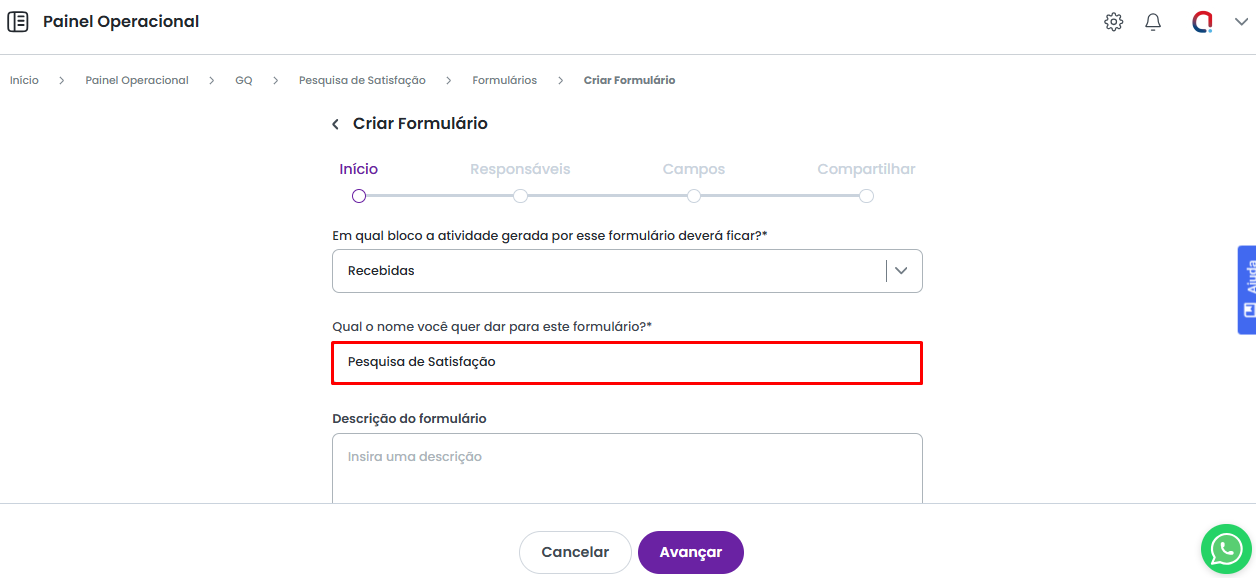This screenshot has height=578, width=1256.
Task: Open the WhatsApp chat button
Action: tap(1226, 548)
